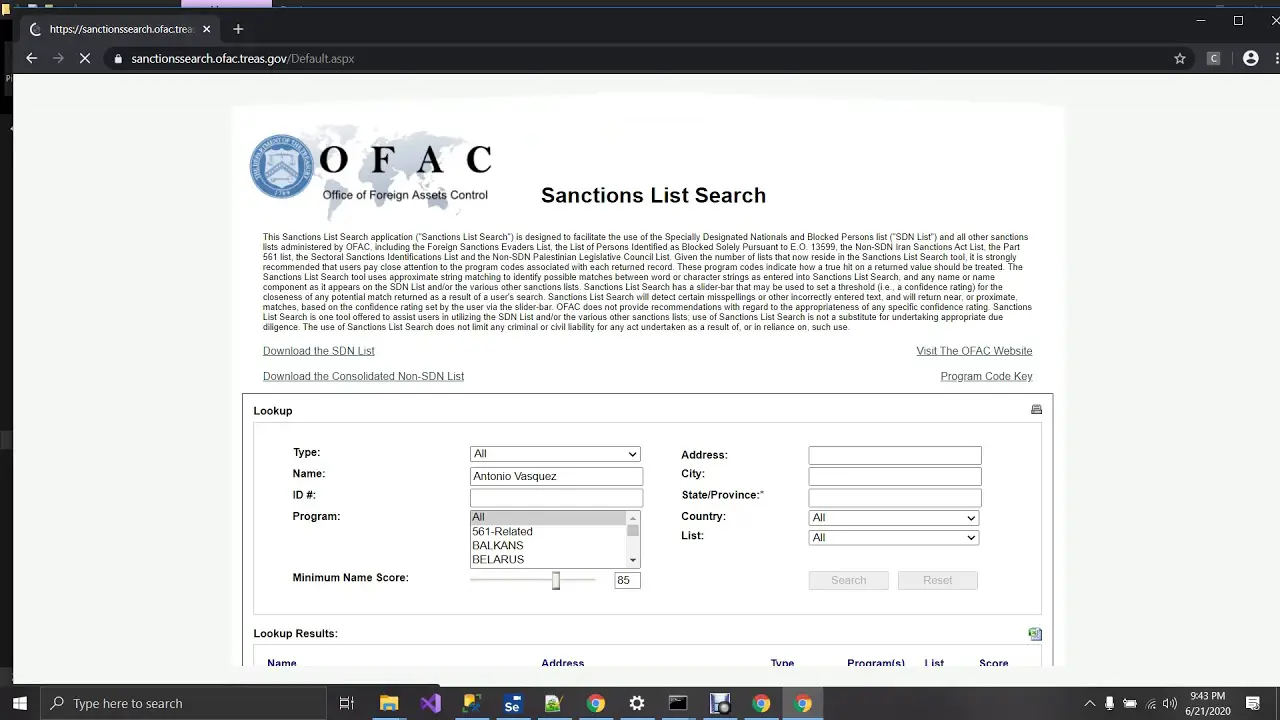Open Task View on the taskbar
The height and width of the screenshot is (720, 1280).
tap(347, 703)
